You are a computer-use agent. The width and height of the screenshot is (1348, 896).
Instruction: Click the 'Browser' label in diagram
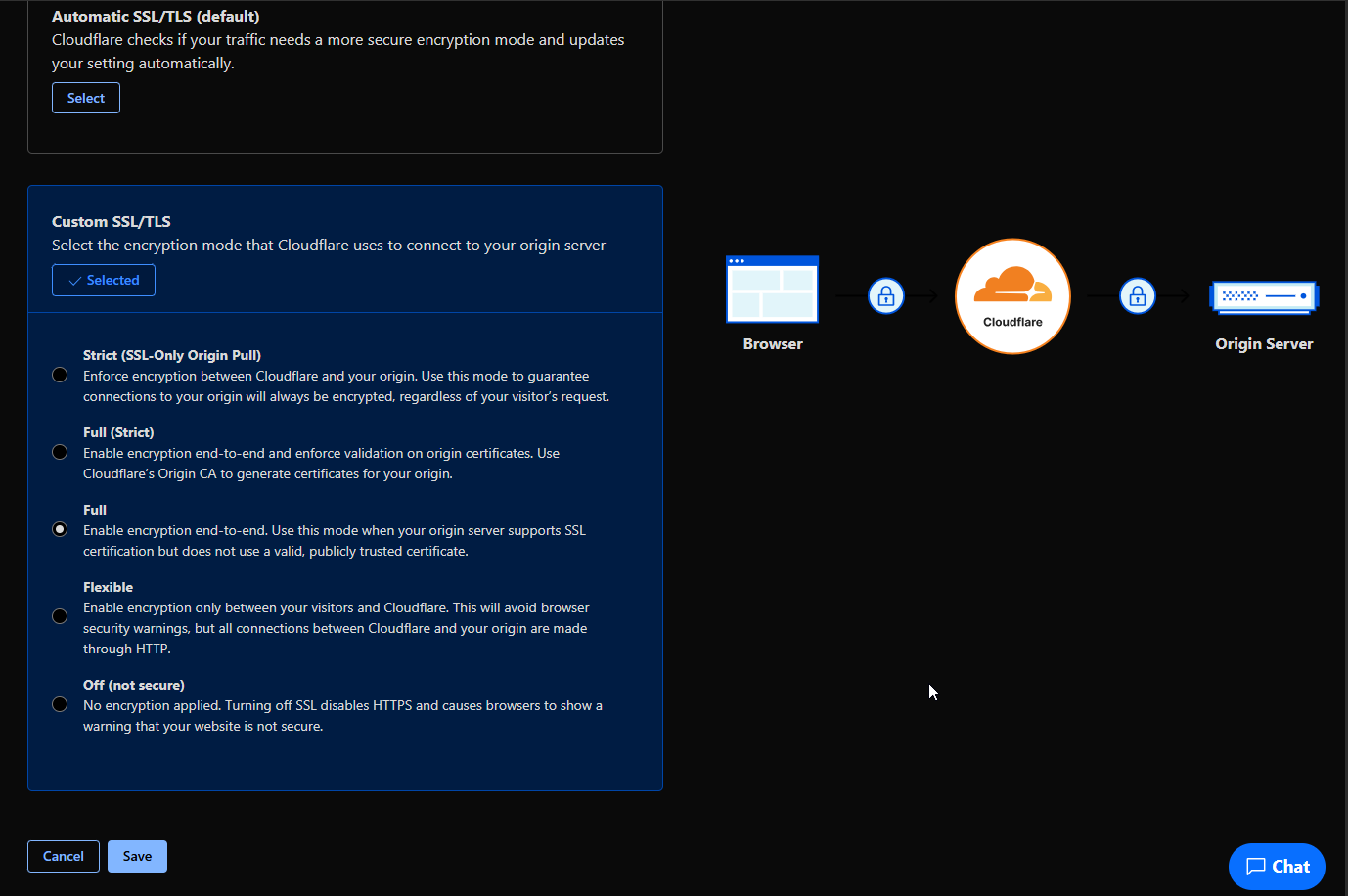click(773, 344)
